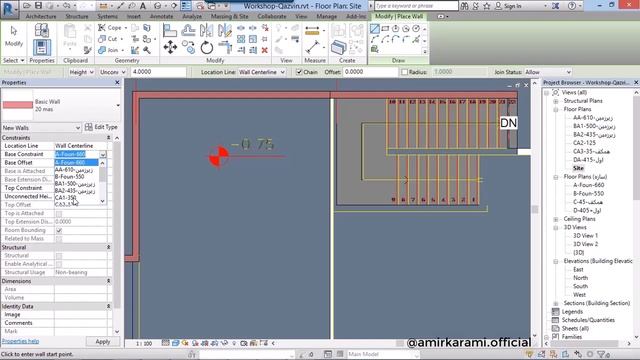Select the Offset tool in Modify panel
Image resolution: width=640 pixels, height=360 pixels.
tap(188, 30)
